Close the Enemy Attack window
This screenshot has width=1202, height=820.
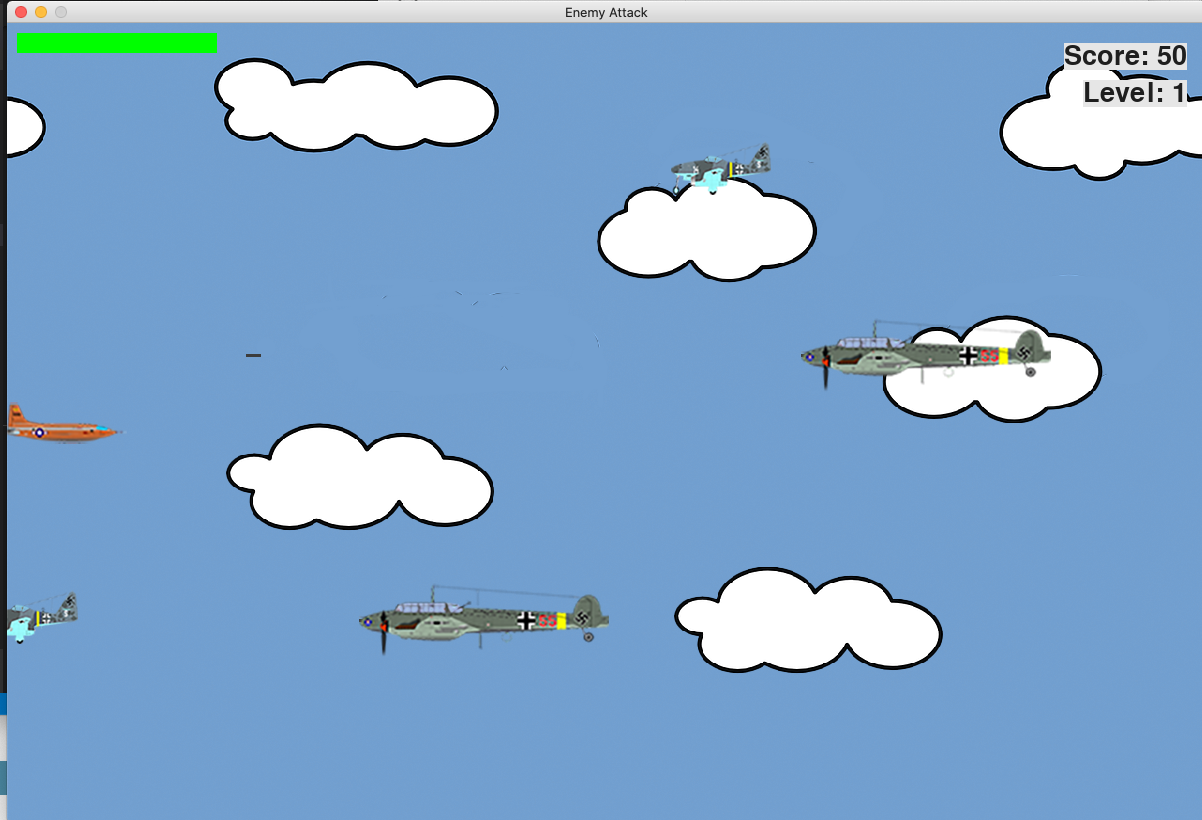click(x=21, y=12)
